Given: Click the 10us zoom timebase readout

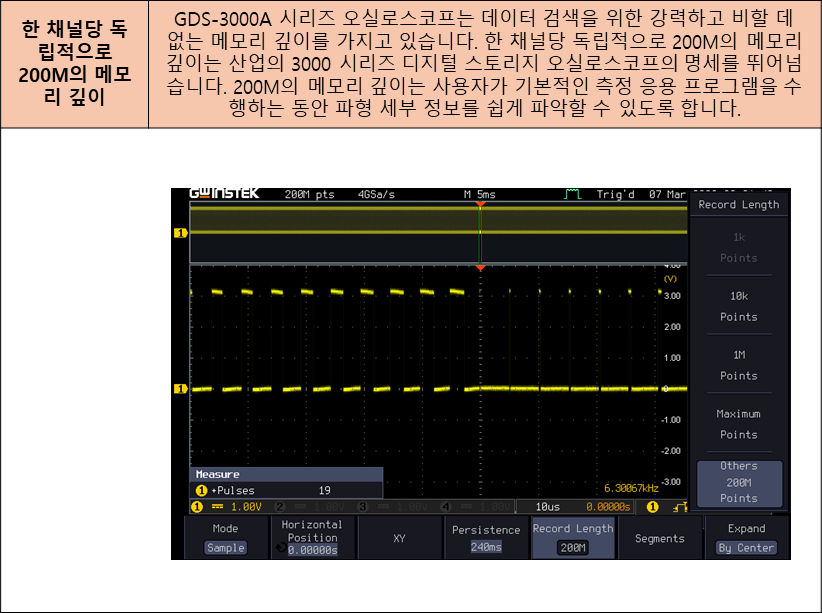Looking at the screenshot, I should pyautogui.click(x=547, y=507).
